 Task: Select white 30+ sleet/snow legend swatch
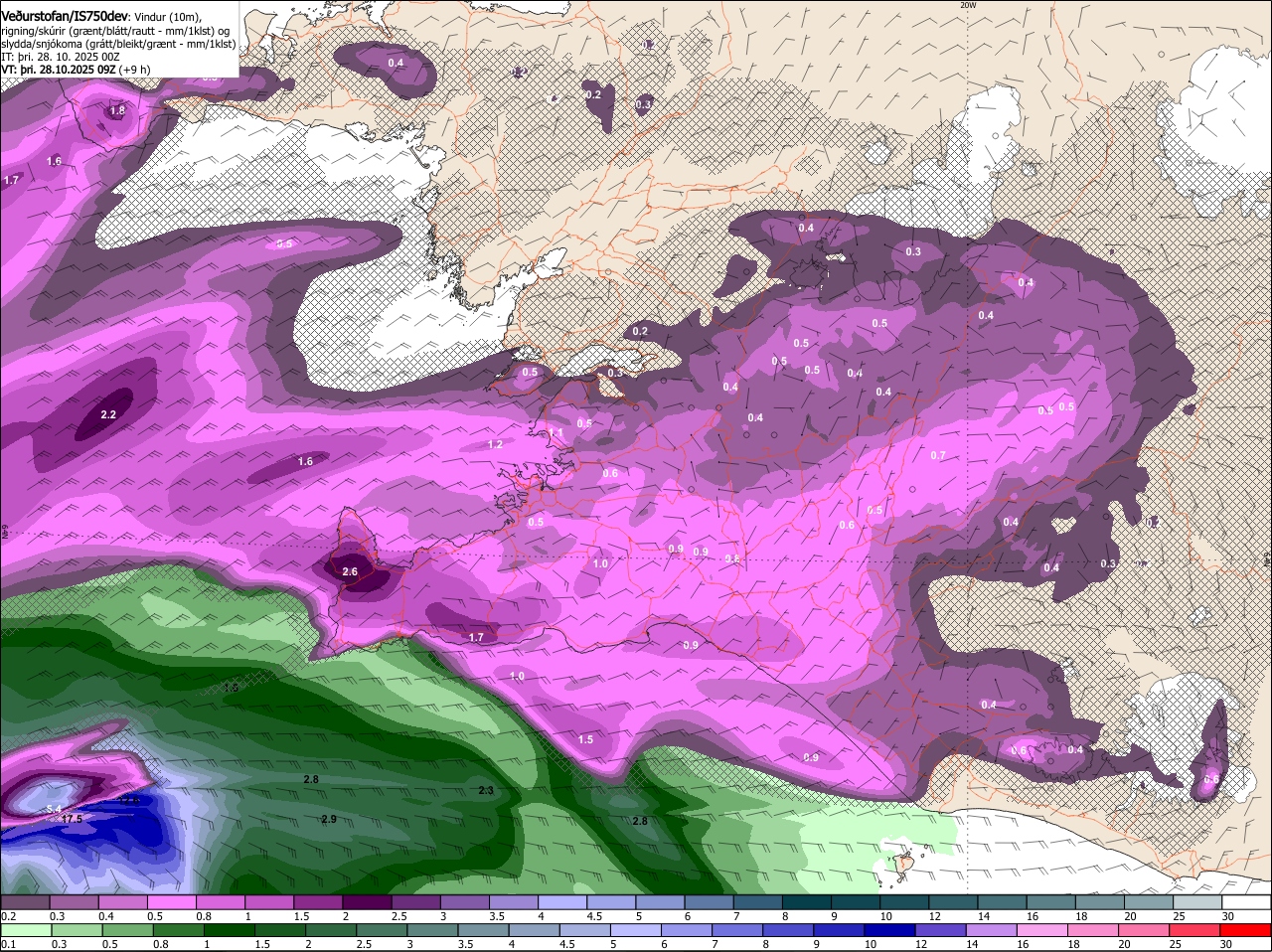tap(1246, 902)
